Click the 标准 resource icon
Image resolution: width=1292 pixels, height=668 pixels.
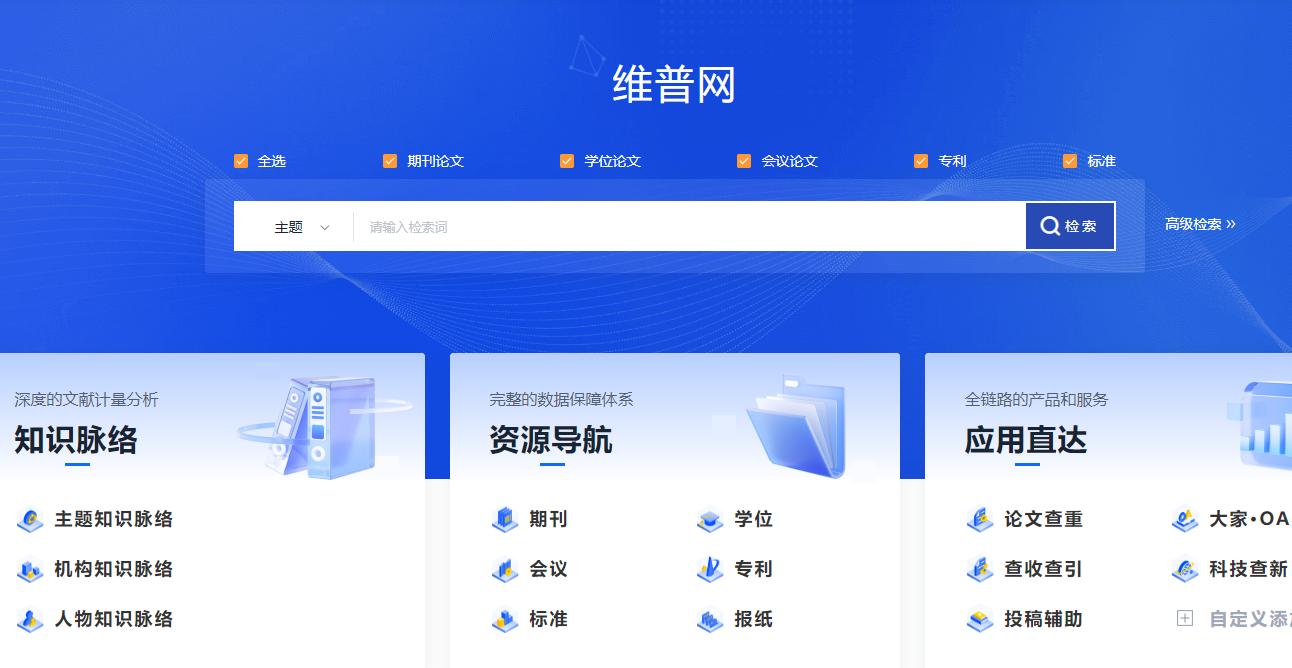click(x=505, y=620)
